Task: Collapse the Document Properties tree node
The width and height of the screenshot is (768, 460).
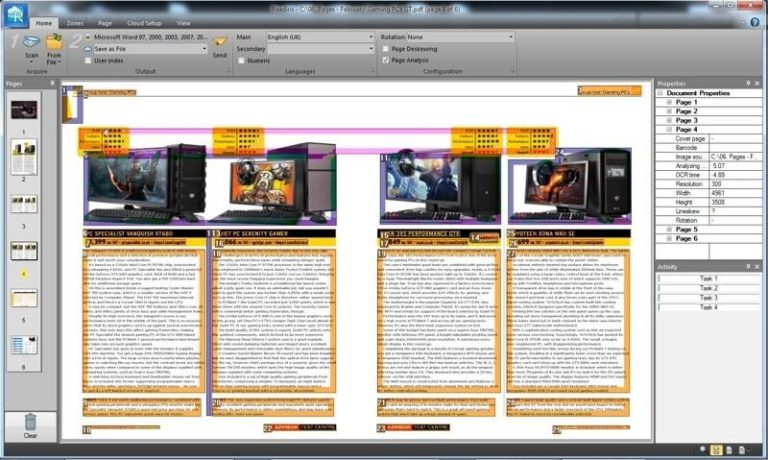Action: click(660, 93)
